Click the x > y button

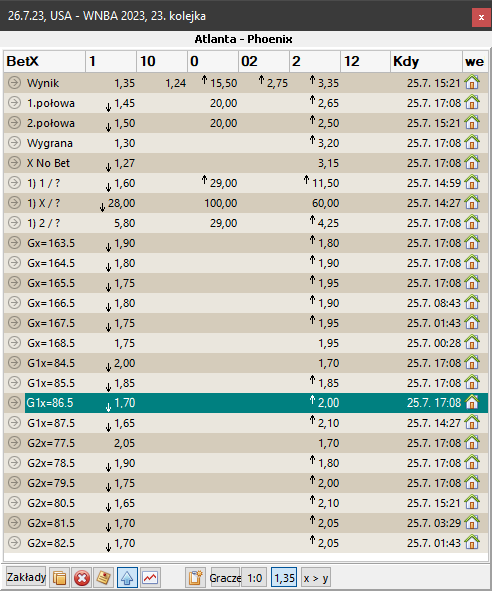tap(316, 577)
